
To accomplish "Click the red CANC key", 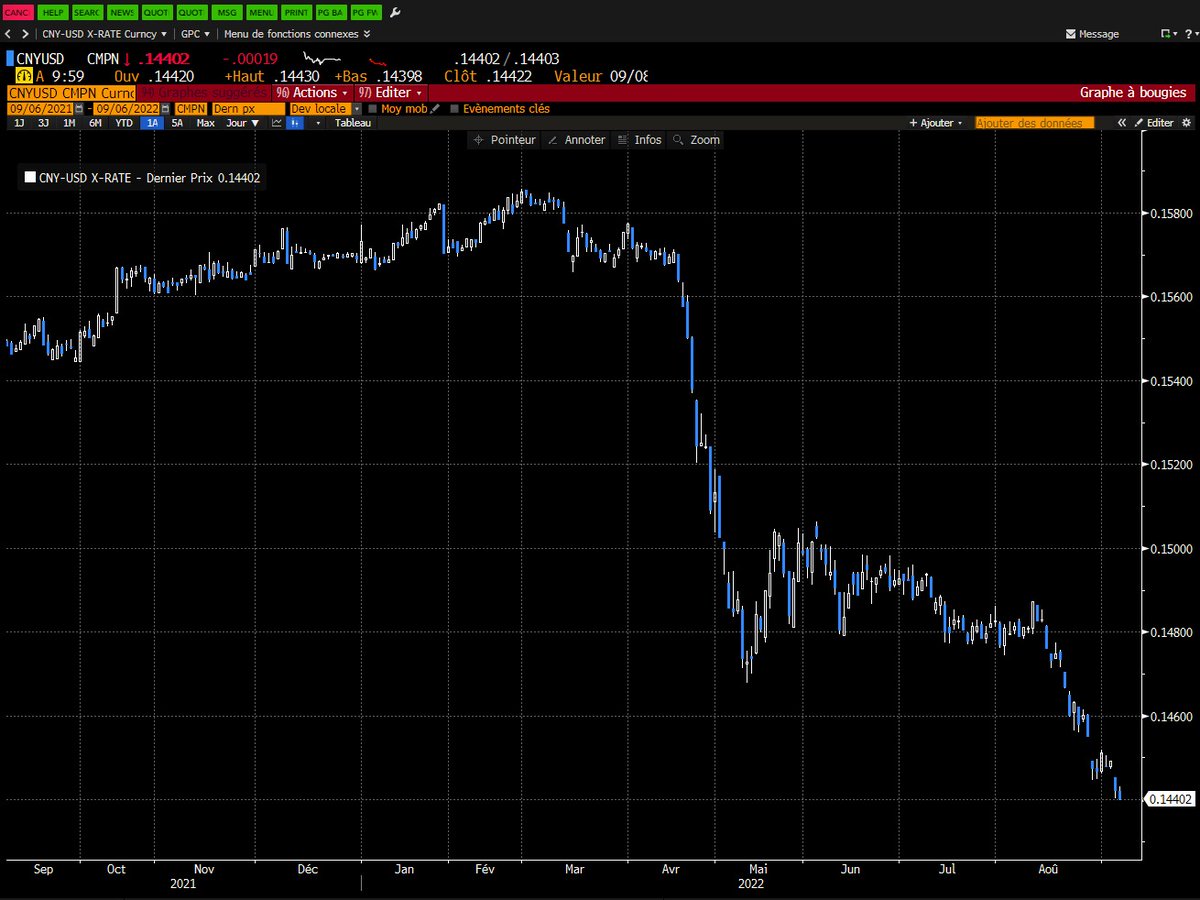I will click(x=18, y=12).
